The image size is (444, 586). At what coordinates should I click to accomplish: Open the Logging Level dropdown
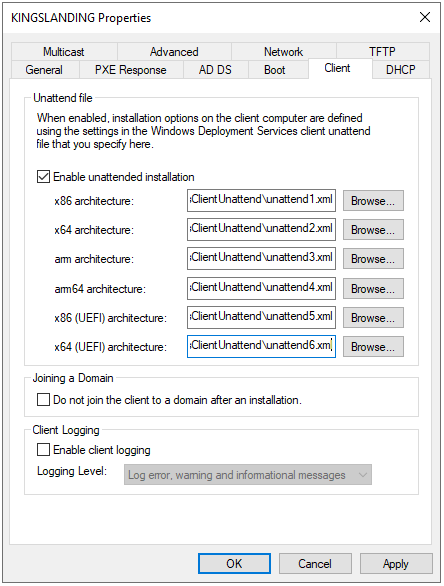tap(248, 475)
